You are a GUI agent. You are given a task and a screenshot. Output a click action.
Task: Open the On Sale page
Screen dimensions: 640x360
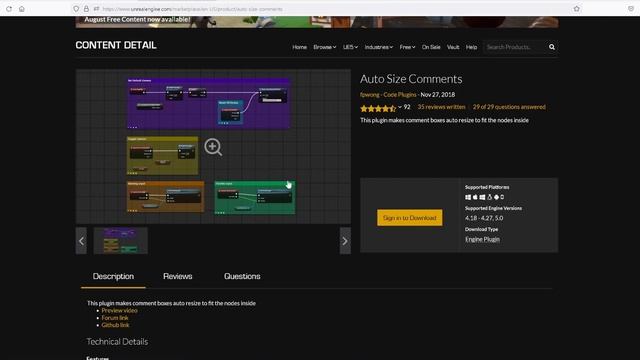[431, 47]
